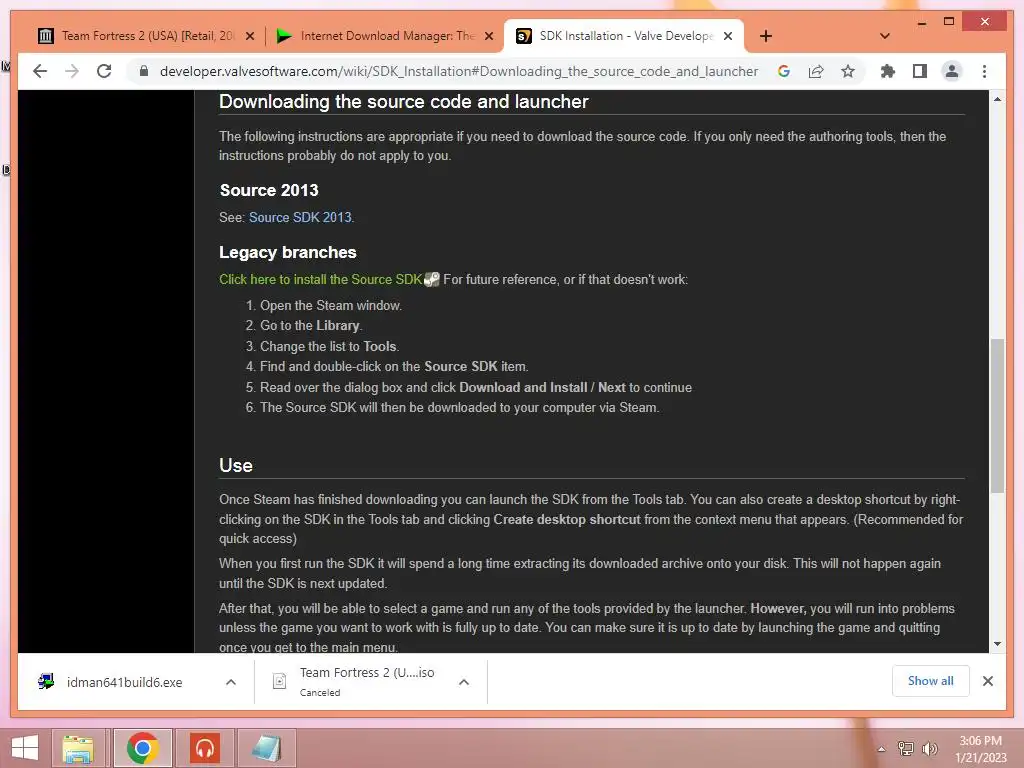Open the Google icon in address bar
This screenshot has width=1024, height=768.
pos(784,71)
